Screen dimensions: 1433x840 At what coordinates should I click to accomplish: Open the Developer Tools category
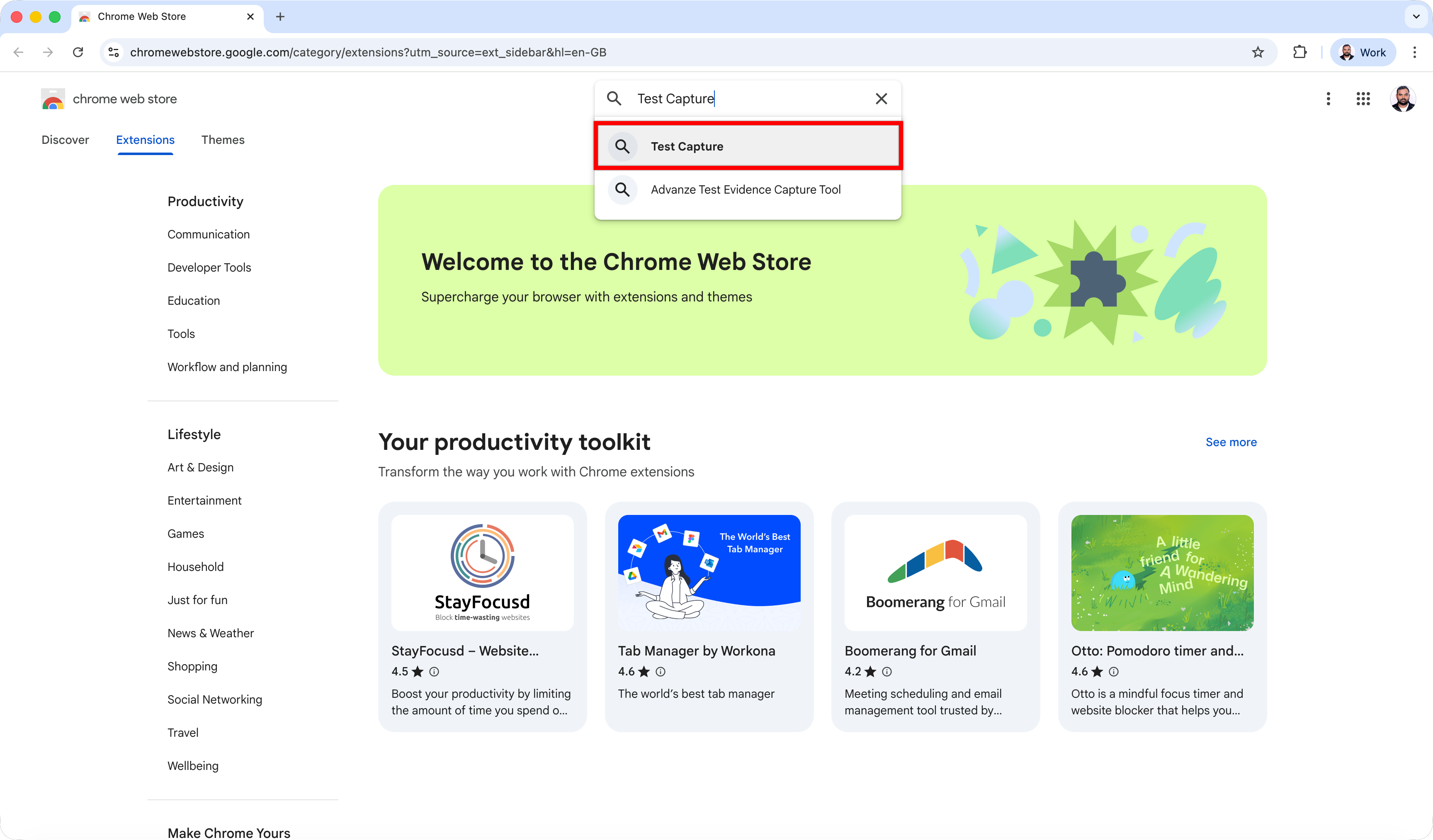coord(209,267)
